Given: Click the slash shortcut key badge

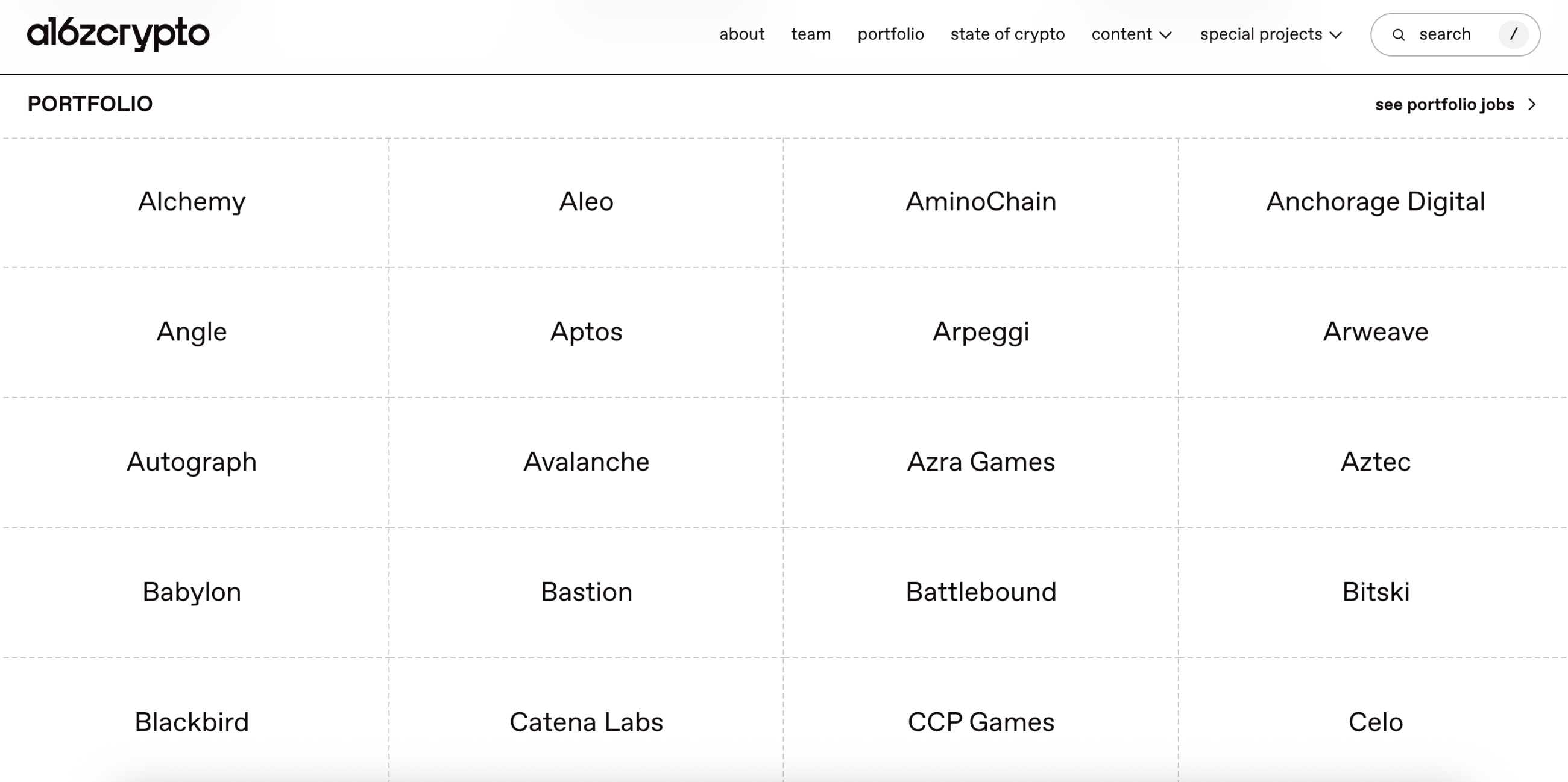Looking at the screenshot, I should 1513,34.
